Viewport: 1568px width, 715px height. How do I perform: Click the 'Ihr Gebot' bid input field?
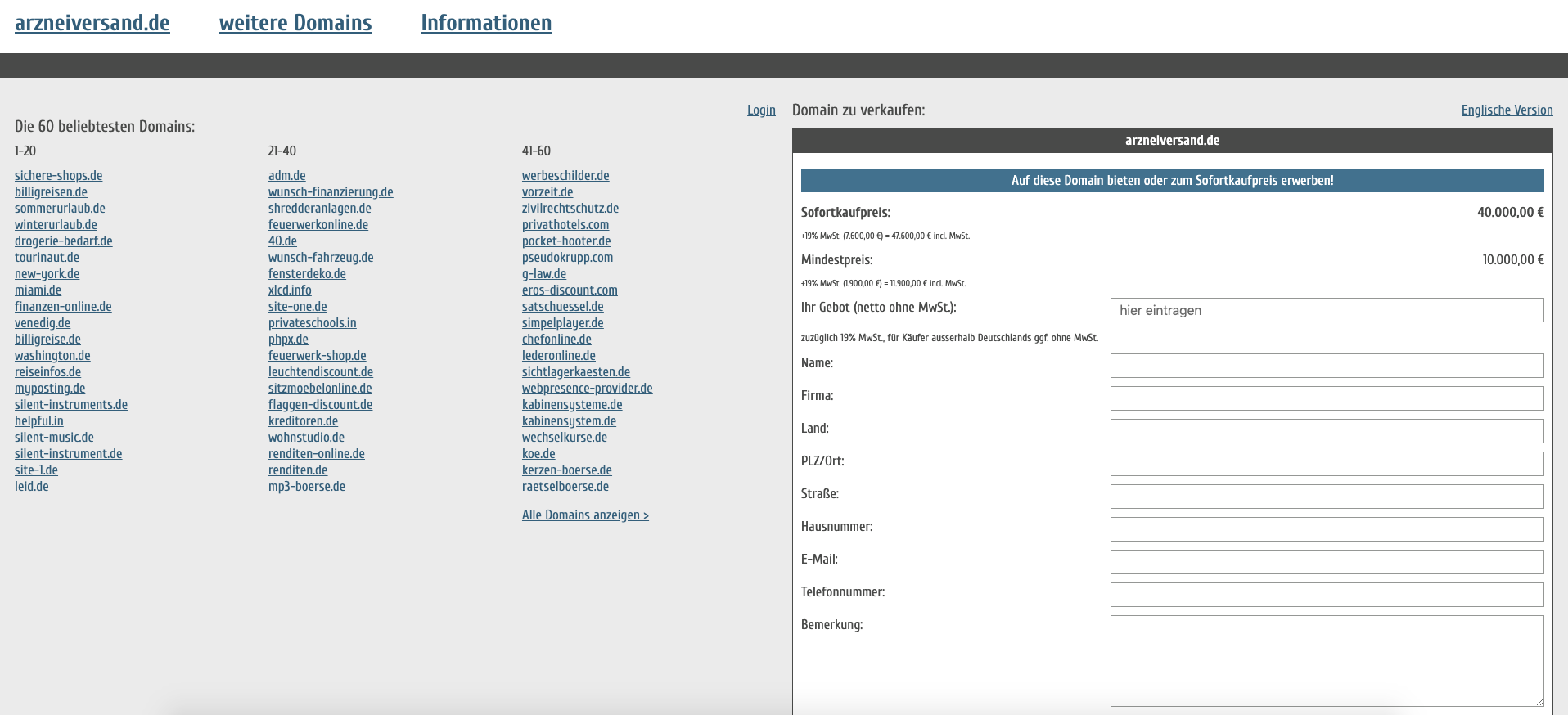(x=1326, y=310)
